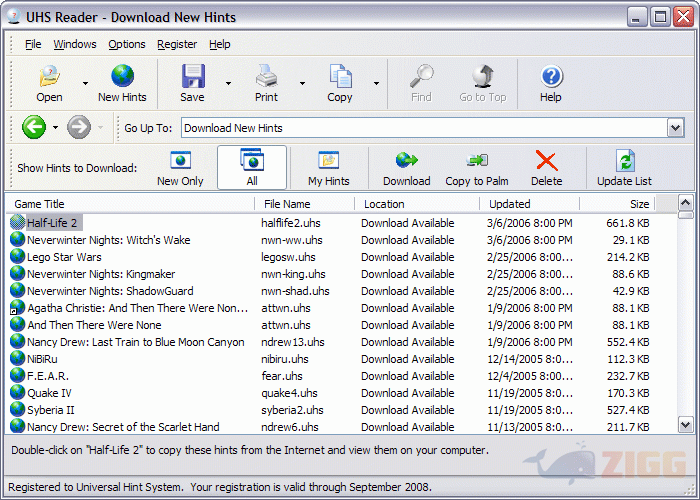The height and width of the screenshot is (500, 700).
Task: Click globe icon next to NiBiRu
Action: 17,358
